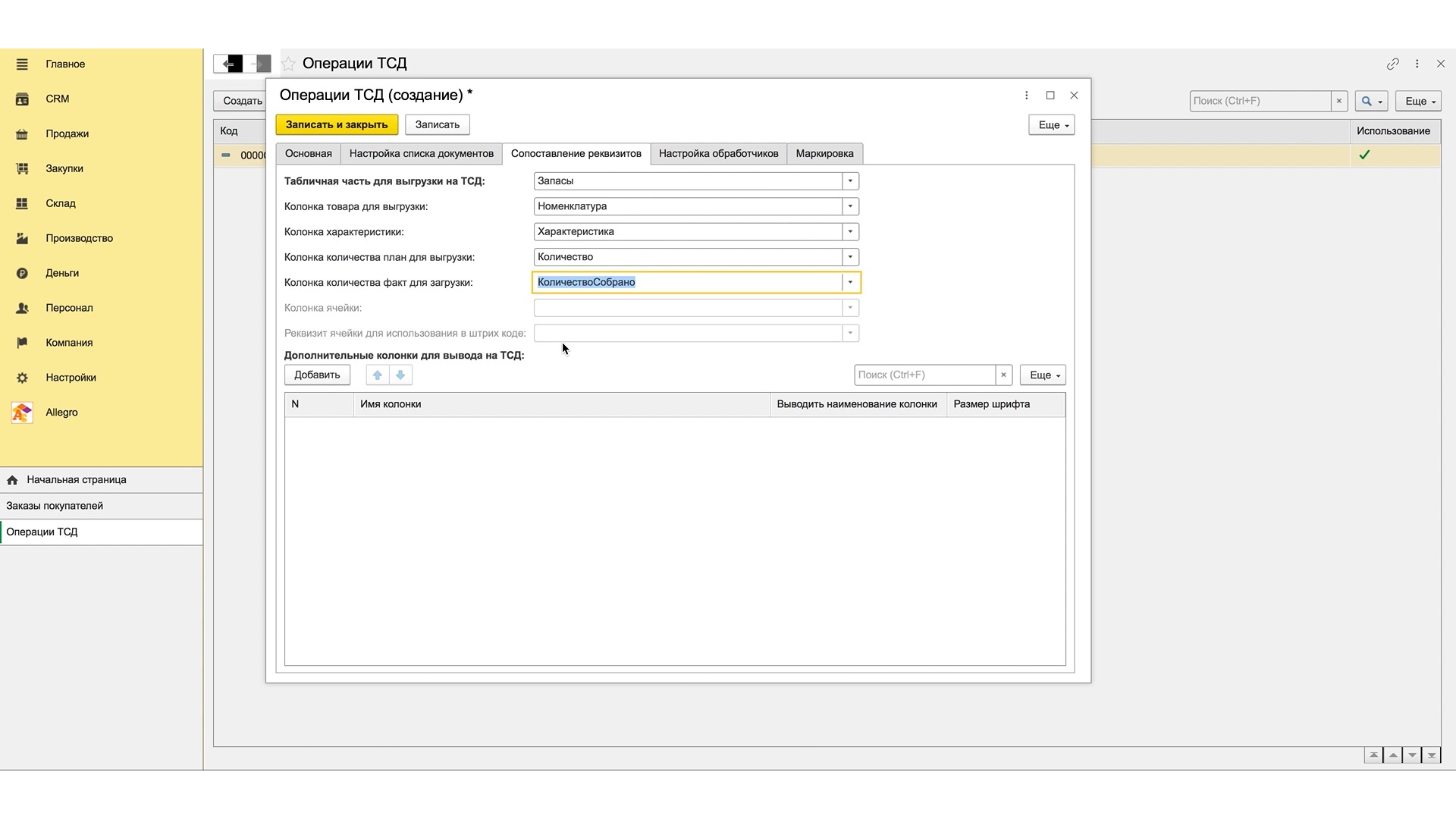This screenshot has height=819, width=1456.
Task: Move additional column row up
Action: [x=377, y=375]
